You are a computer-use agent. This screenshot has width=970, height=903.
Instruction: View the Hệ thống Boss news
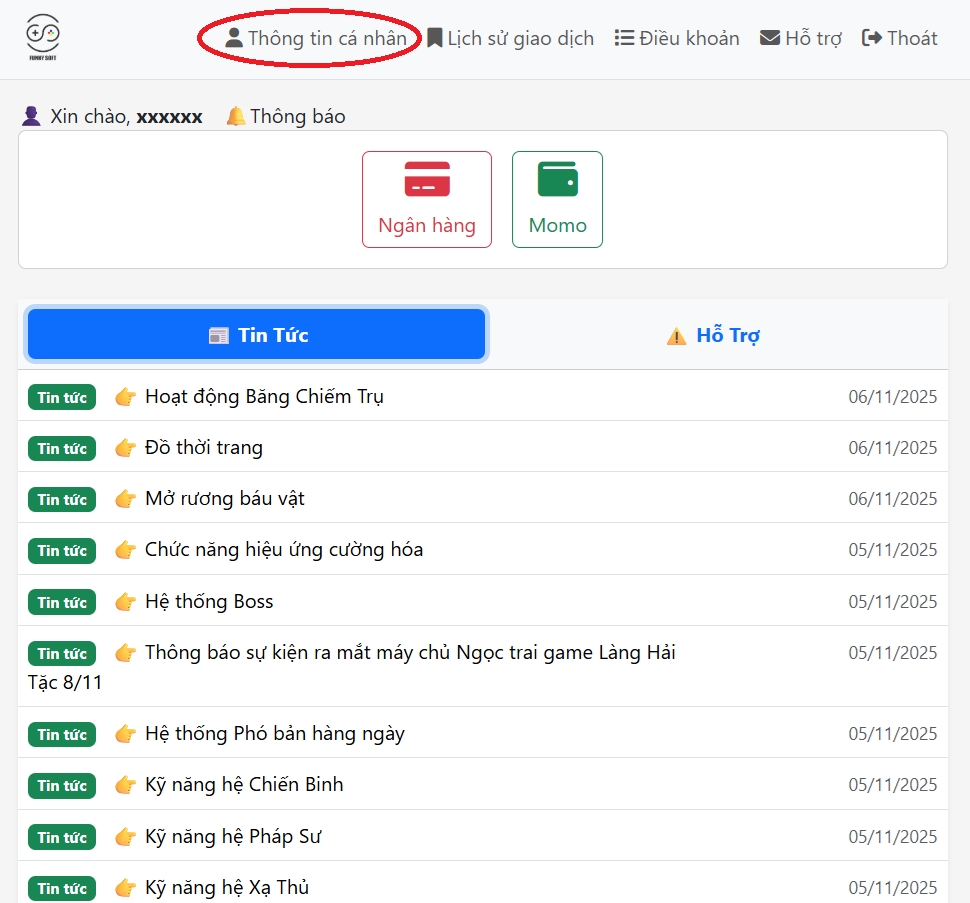pos(208,601)
